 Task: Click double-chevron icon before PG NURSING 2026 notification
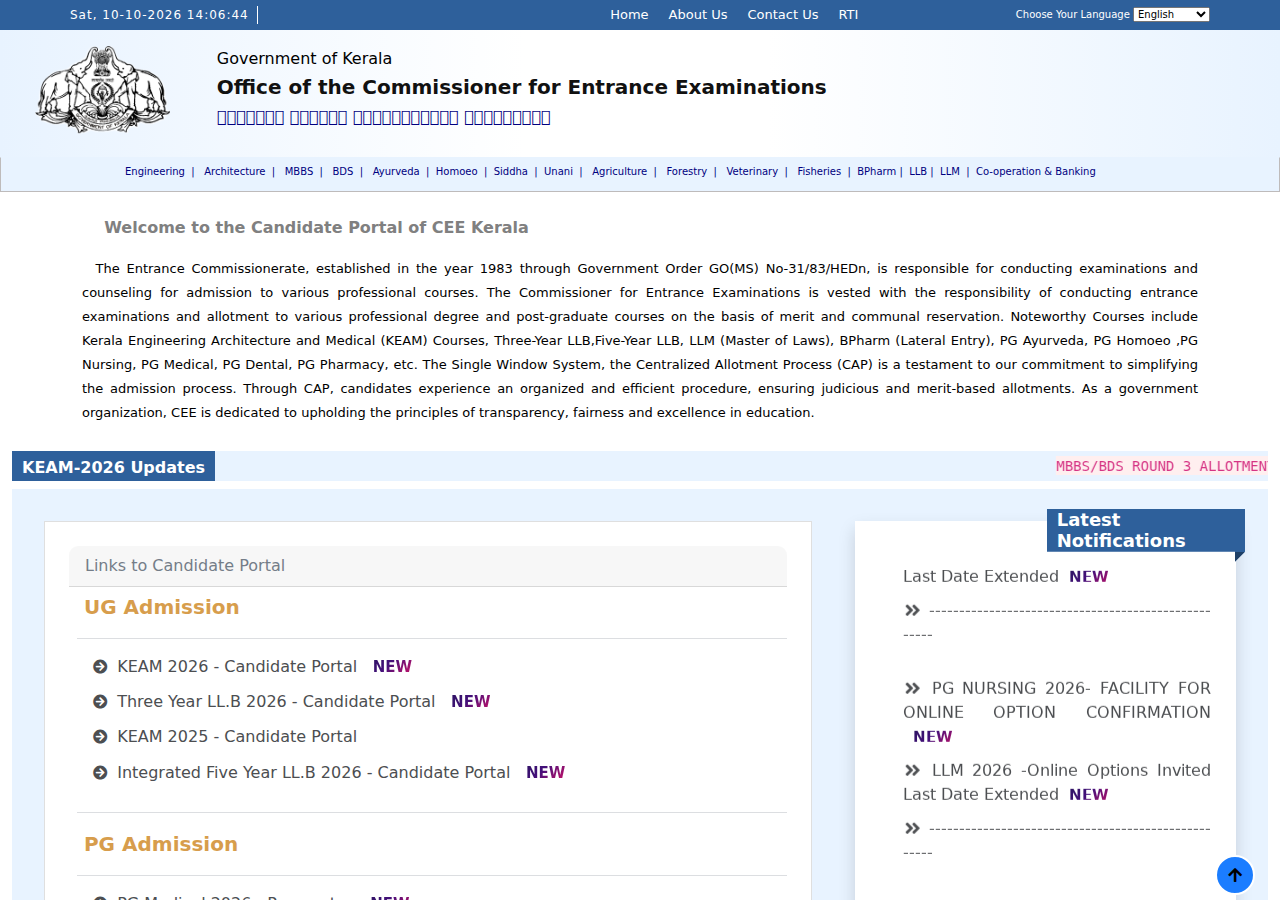pyautogui.click(x=912, y=688)
